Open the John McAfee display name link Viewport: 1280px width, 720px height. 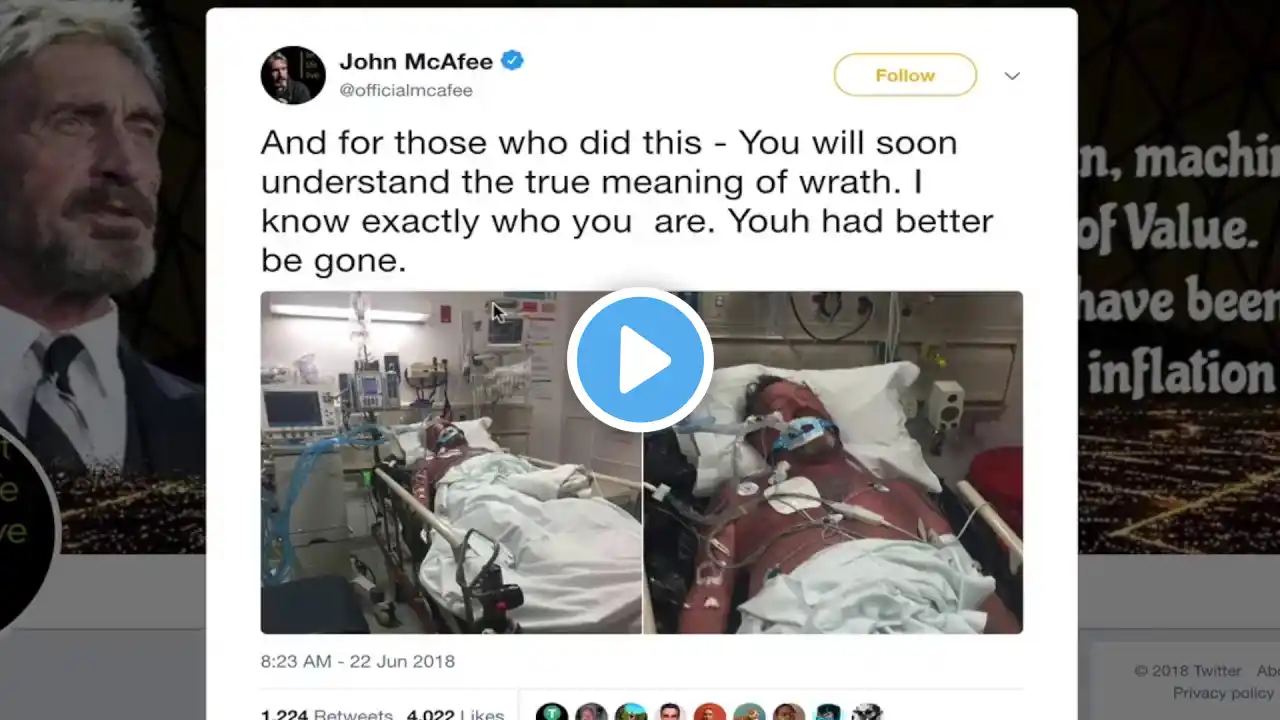tap(416, 61)
